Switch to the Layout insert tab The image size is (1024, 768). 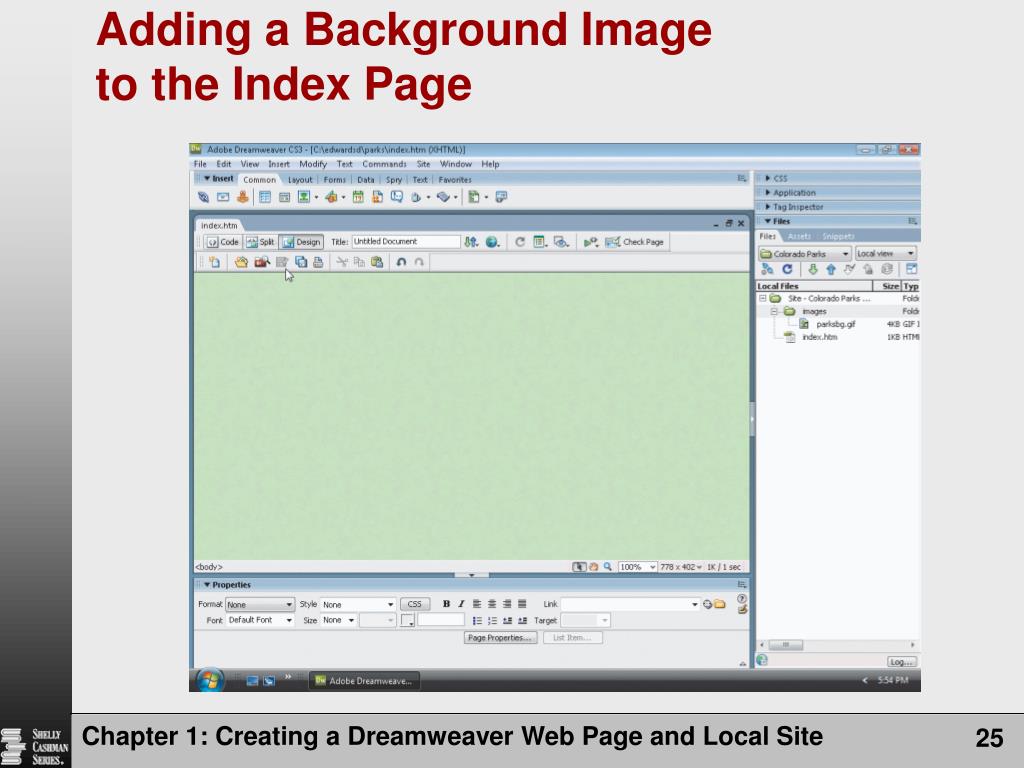click(x=300, y=180)
